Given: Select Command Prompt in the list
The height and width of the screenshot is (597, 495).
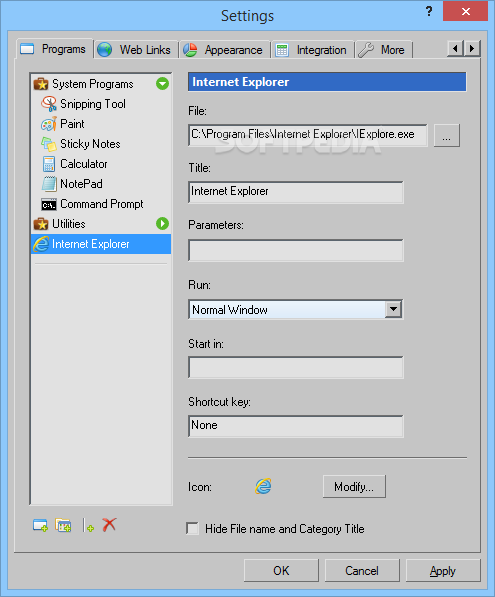Looking at the screenshot, I should [102, 204].
